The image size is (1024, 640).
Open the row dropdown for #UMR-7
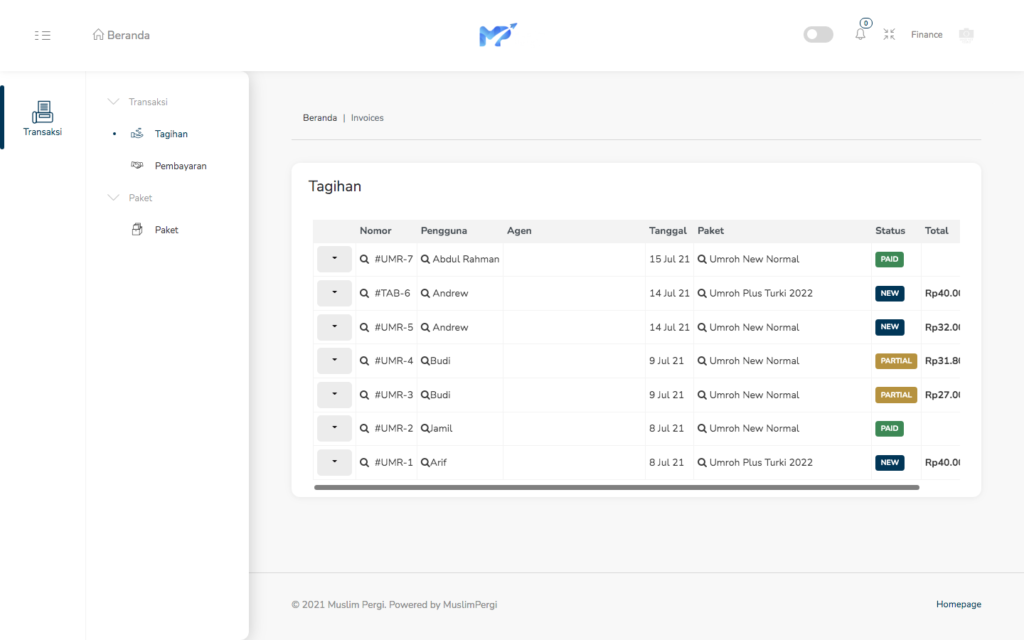click(x=334, y=259)
